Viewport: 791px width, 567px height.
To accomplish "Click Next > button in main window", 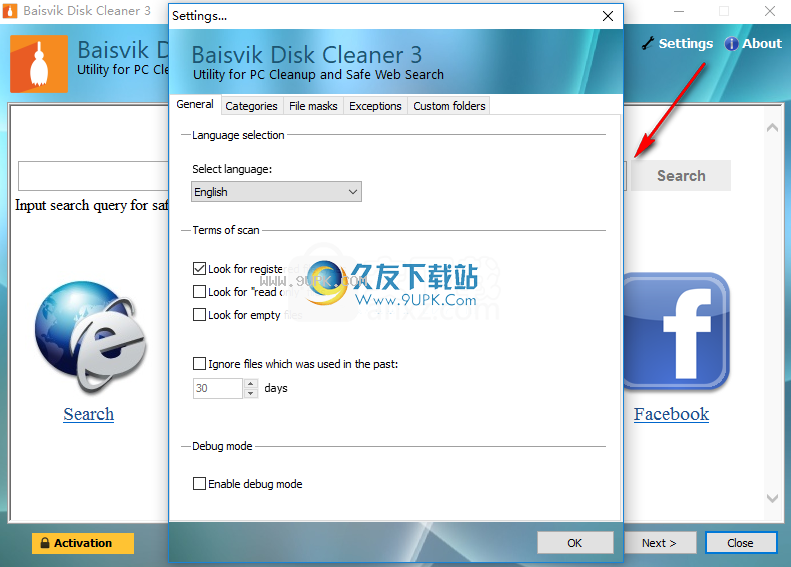I will tap(659, 543).
